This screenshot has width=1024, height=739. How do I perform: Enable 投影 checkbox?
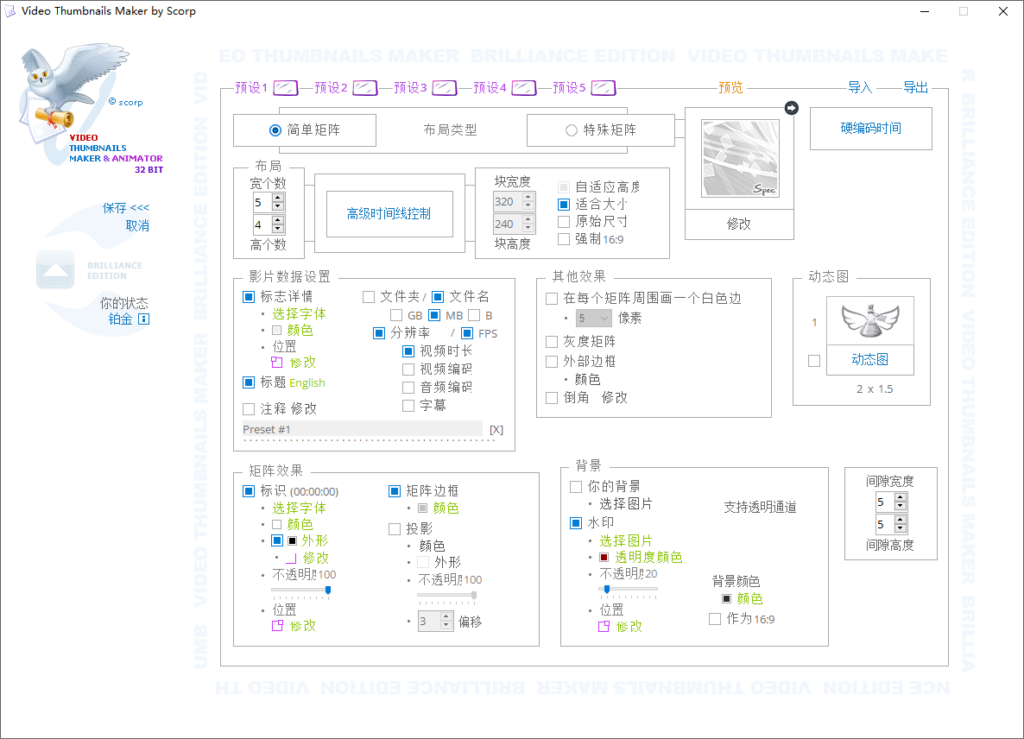coord(394,529)
